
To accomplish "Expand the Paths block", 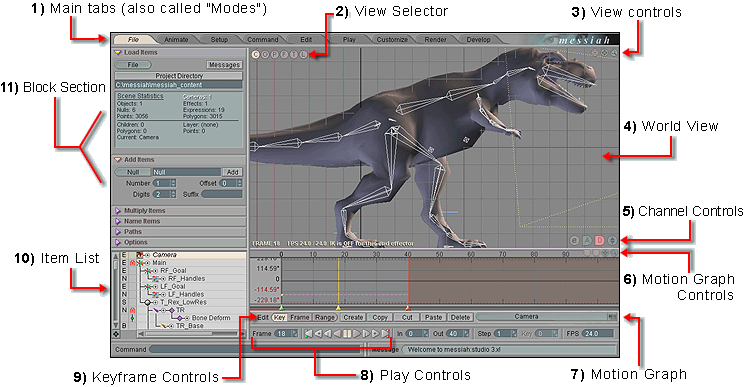I will pyautogui.click(x=118, y=231).
